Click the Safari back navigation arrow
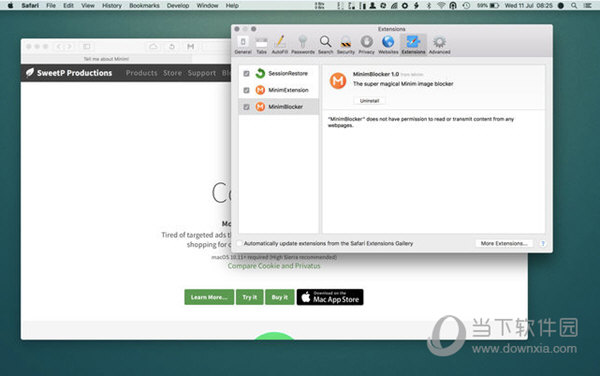600x376 pixels. pos(59,47)
